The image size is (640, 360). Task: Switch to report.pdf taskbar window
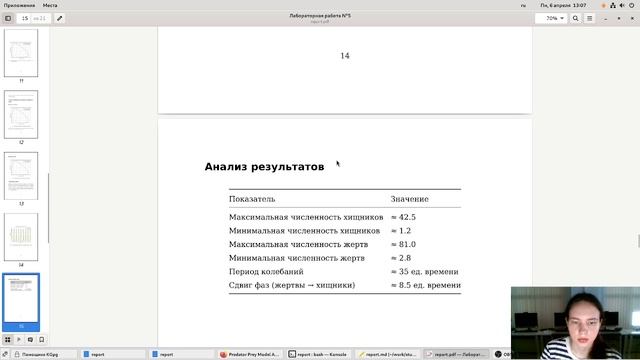456,354
